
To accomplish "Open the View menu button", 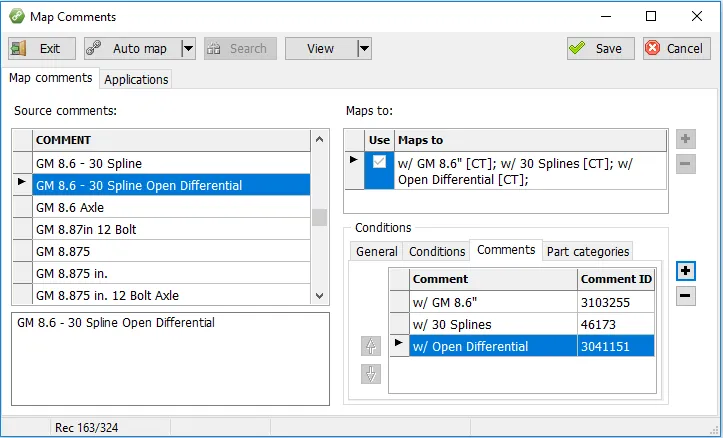I will tap(320, 48).
